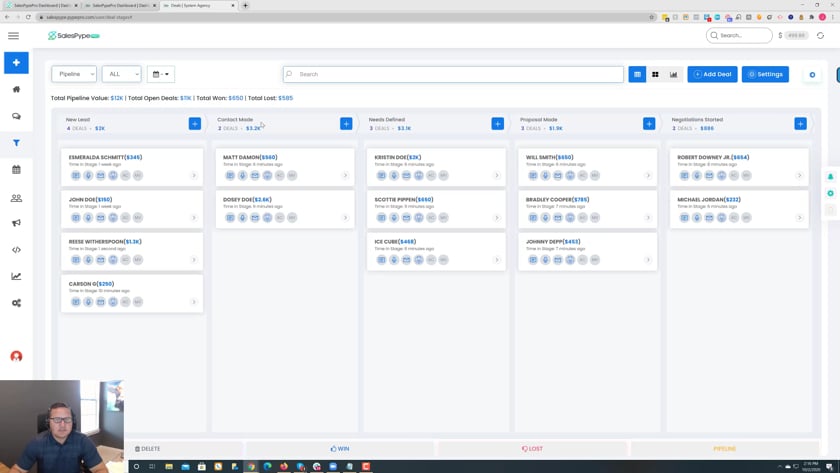Expand Esmeralda Schmitt card arrow
This screenshot has width=840, height=473.
click(x=194, y=175)
